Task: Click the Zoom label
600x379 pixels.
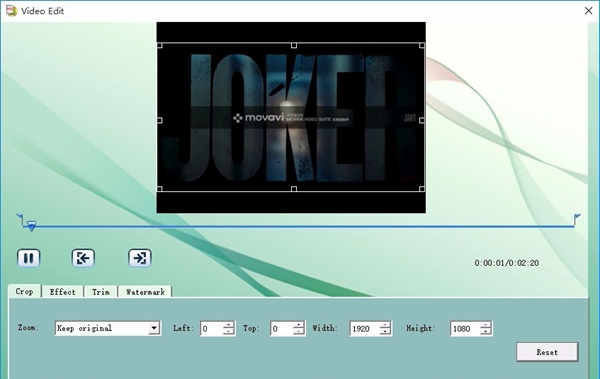Action: point(28,328)
